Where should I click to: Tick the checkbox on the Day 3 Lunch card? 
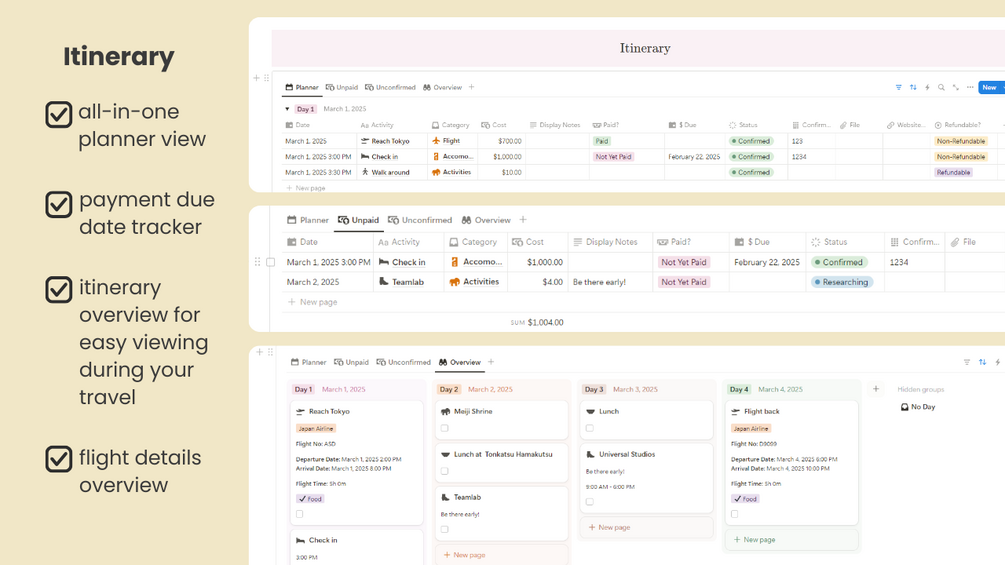pyautogui.click(x=590, y=428)
